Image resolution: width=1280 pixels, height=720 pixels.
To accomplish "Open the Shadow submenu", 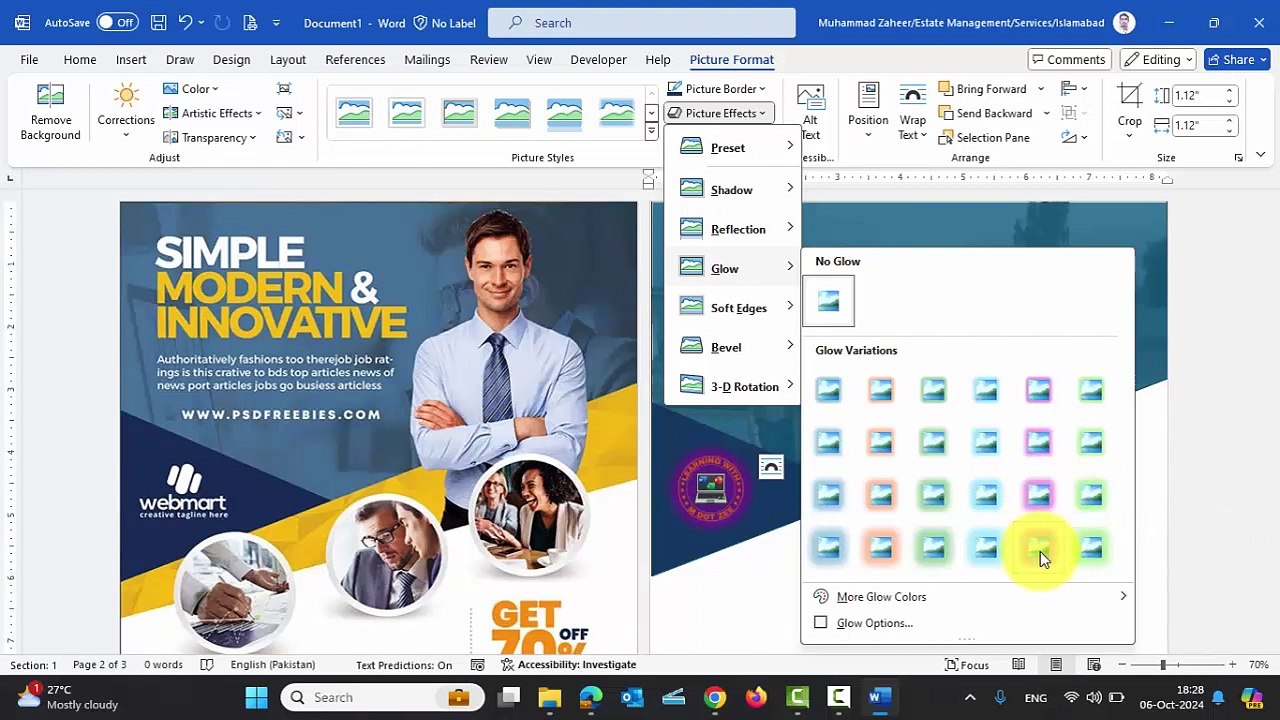I will pyautogui.click(x=734, y=189).
